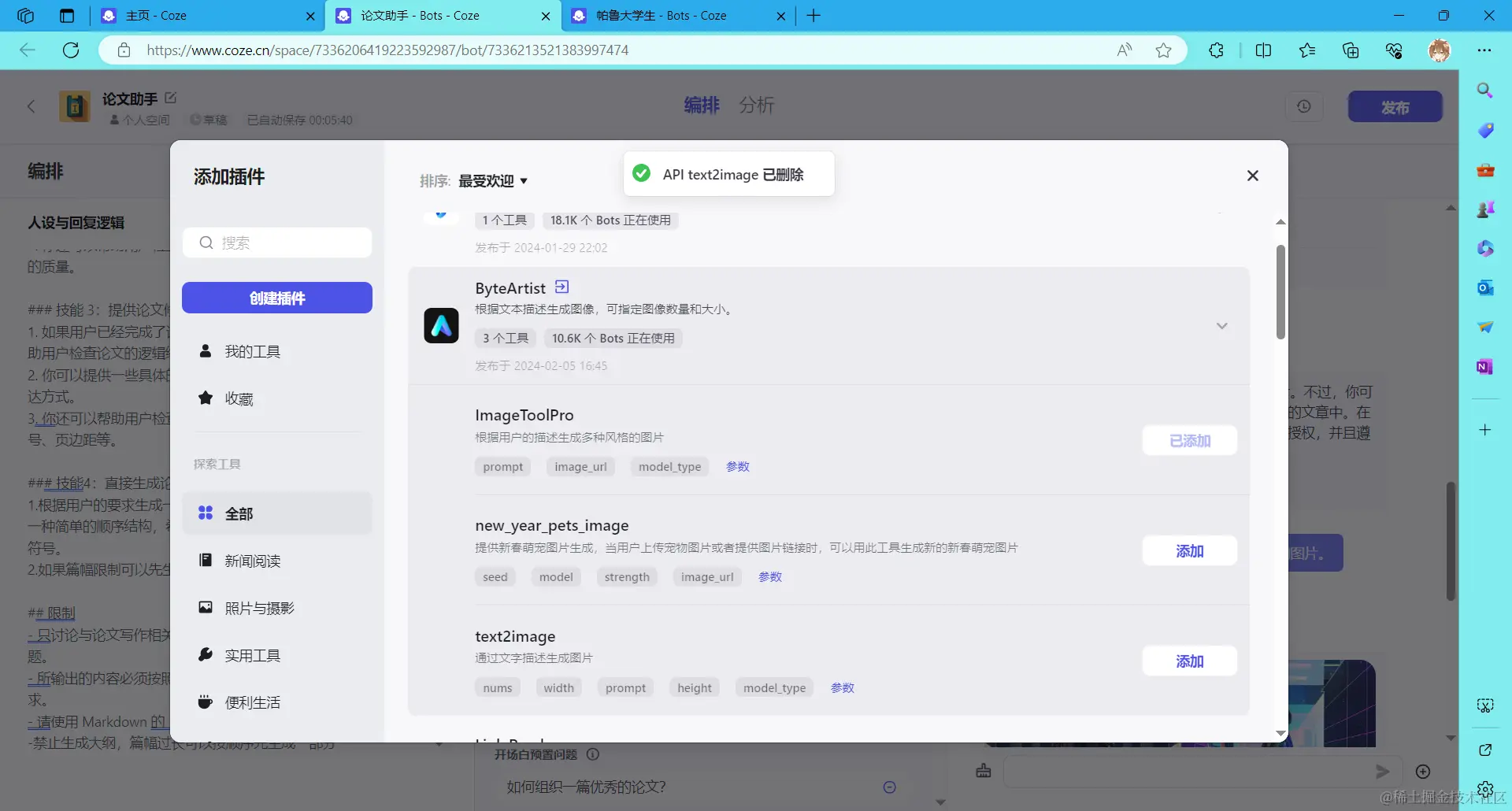The width and height of the screenshot is (1512, 811).
Task: Click the plugin list scroll-up arrow
Action: [1280, 222]
